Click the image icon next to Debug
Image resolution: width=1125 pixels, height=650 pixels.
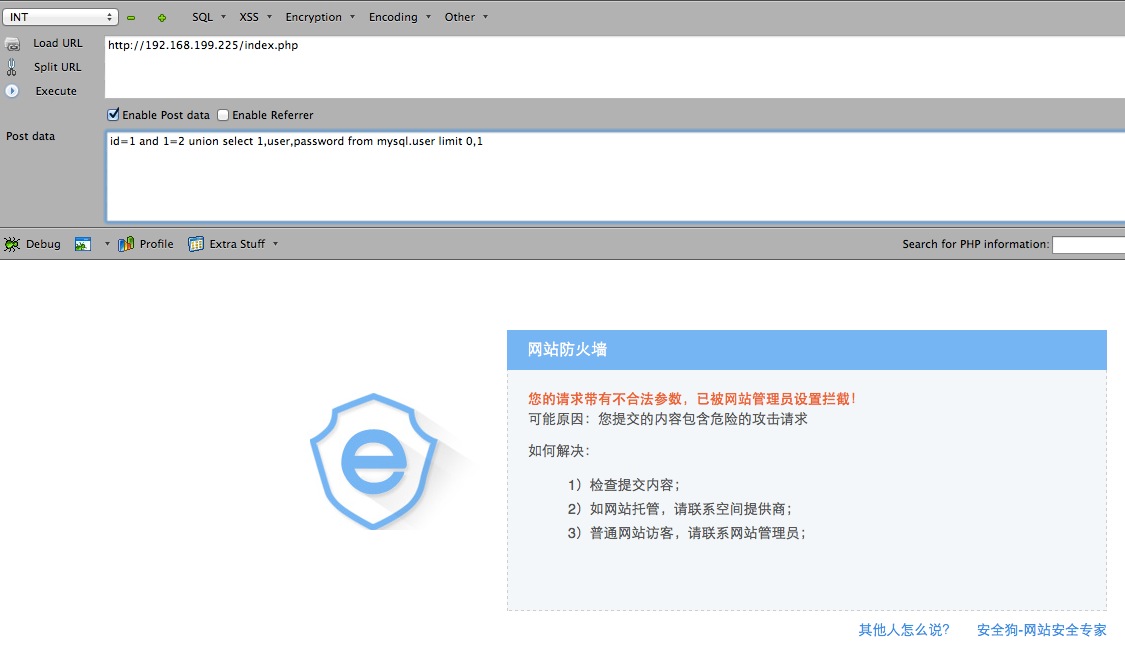click(83, 245)
